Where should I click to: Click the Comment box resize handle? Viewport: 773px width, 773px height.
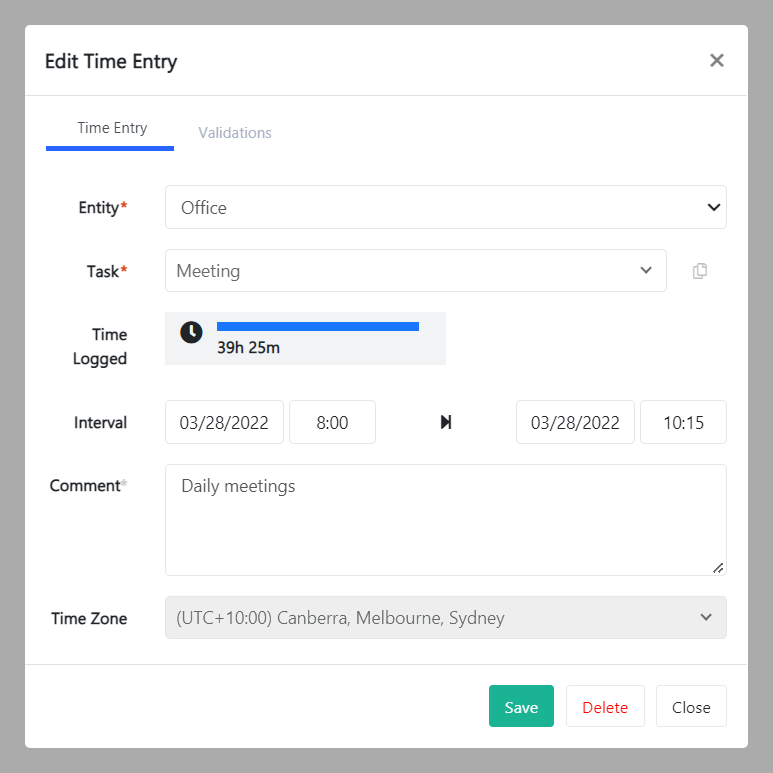pos(718,568)
